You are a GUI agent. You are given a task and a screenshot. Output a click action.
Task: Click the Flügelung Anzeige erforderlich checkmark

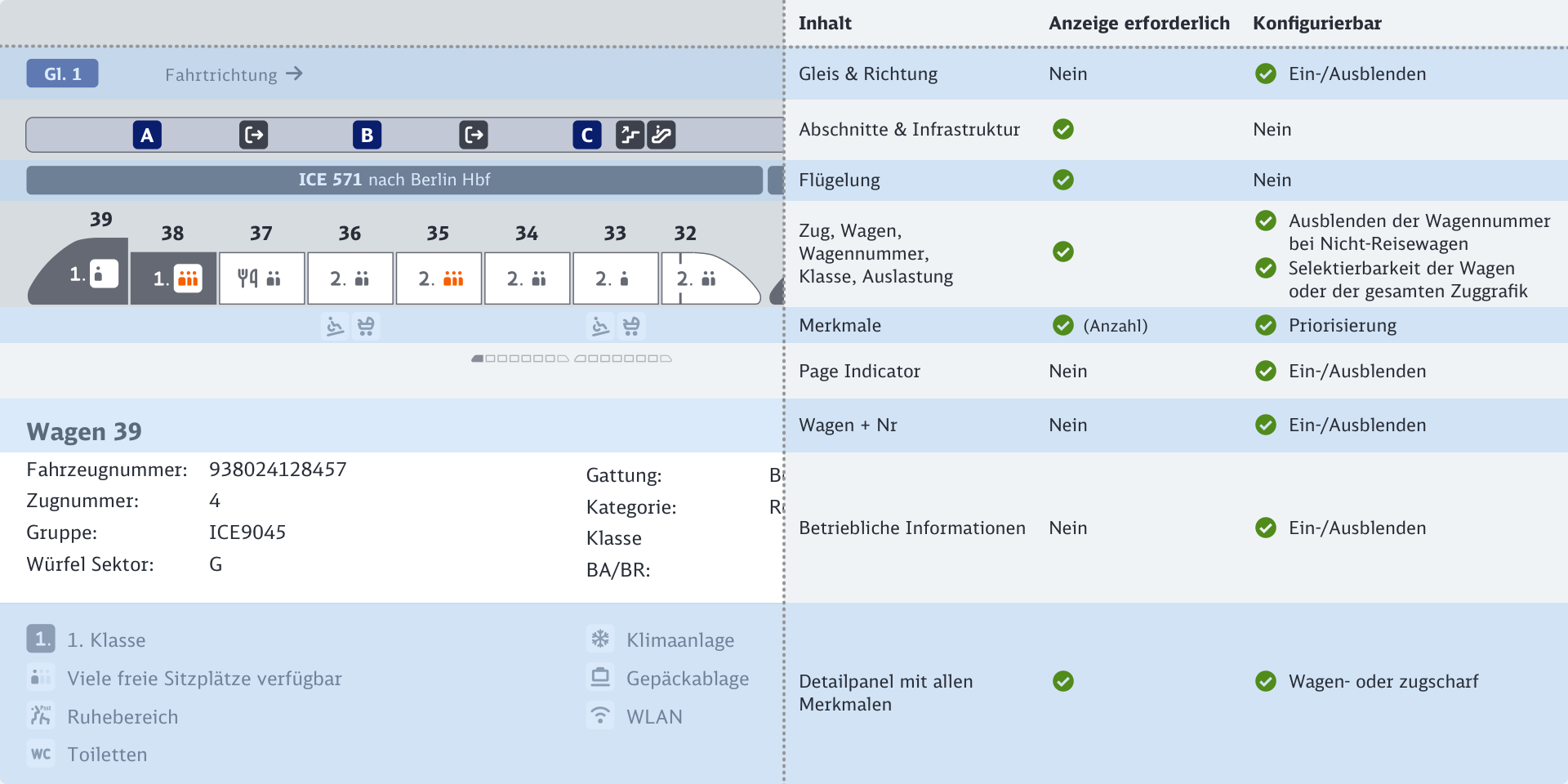[1062, 180]
